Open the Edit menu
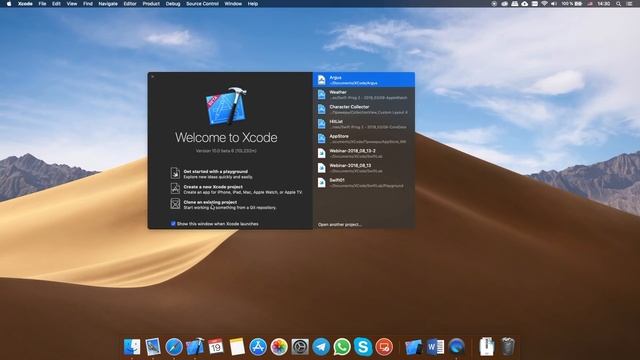The width and height of the screenshot is (640, 360). (56, 4)
